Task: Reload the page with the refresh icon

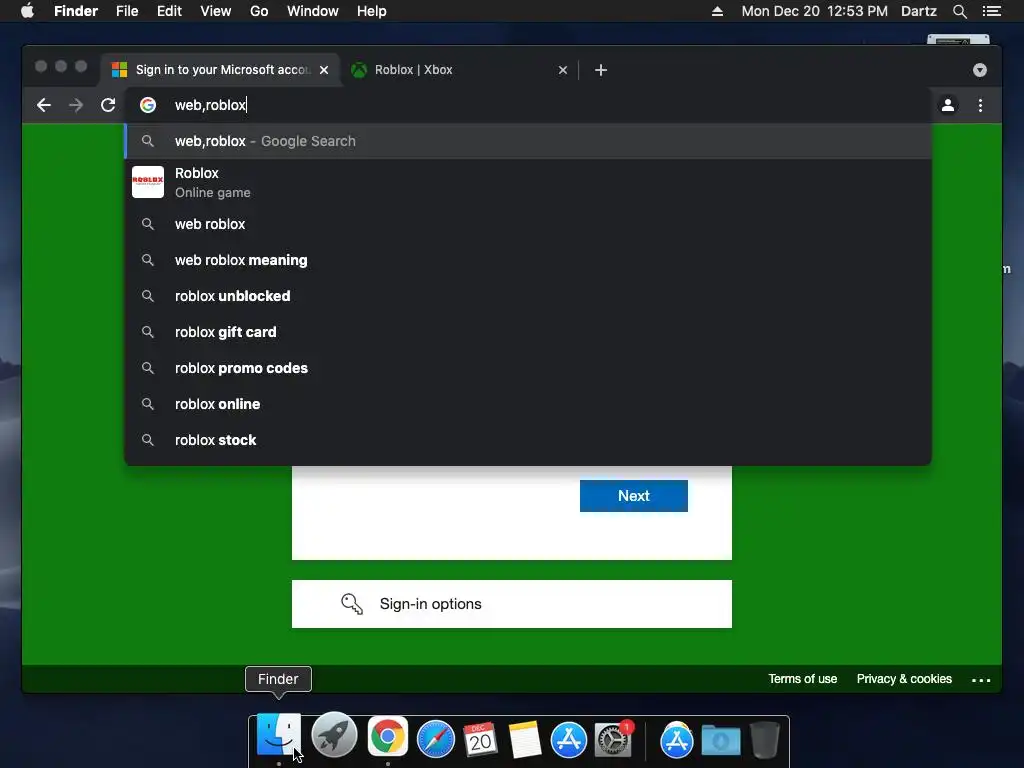Action: [108, 105]
